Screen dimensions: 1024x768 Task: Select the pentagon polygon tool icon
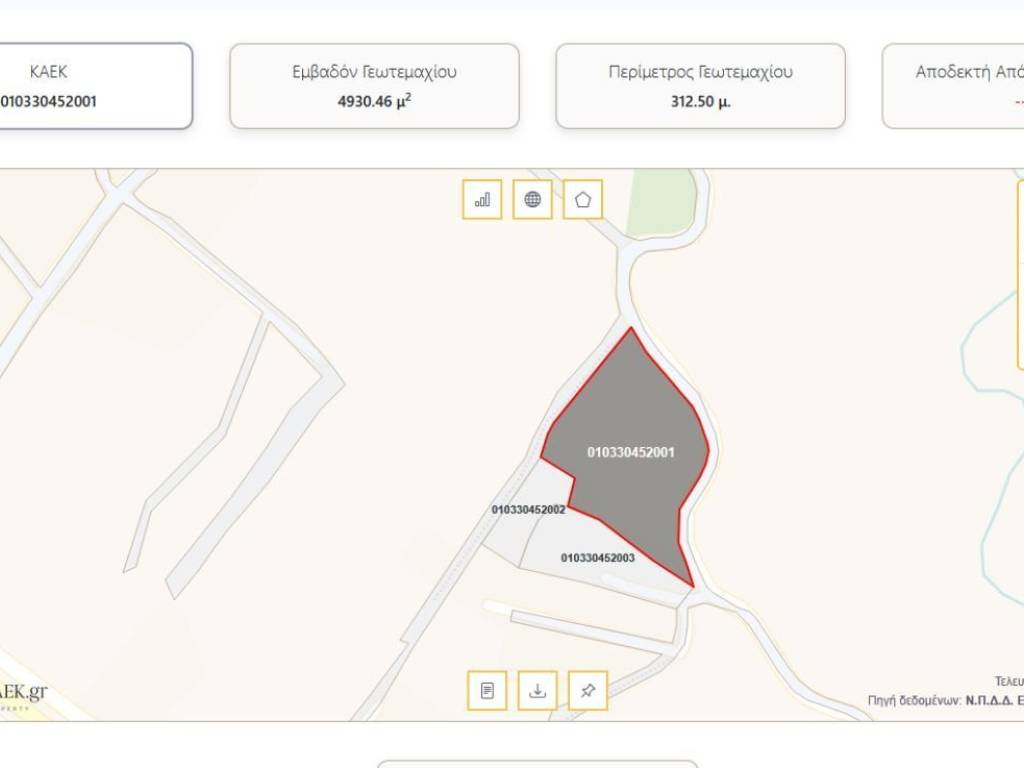tap(583, 199)
